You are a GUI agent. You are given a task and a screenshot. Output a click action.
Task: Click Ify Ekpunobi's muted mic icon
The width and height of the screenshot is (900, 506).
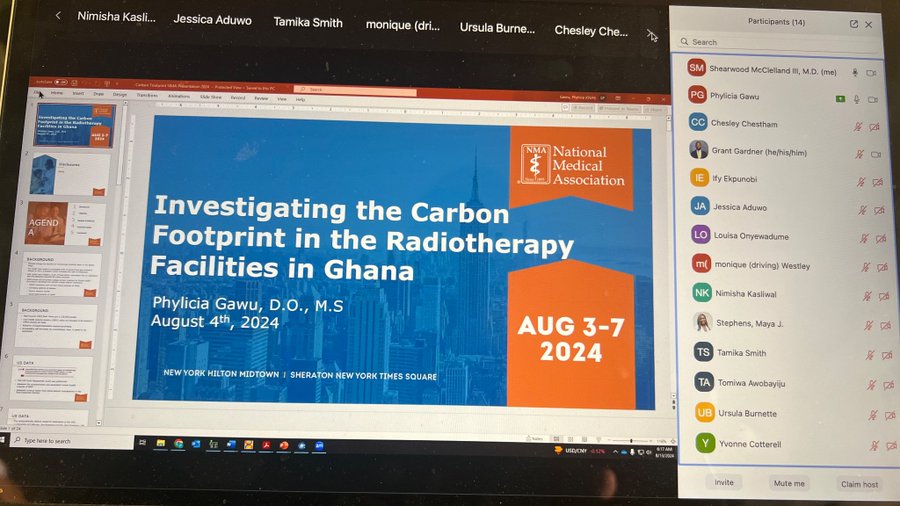coord(861,182)
